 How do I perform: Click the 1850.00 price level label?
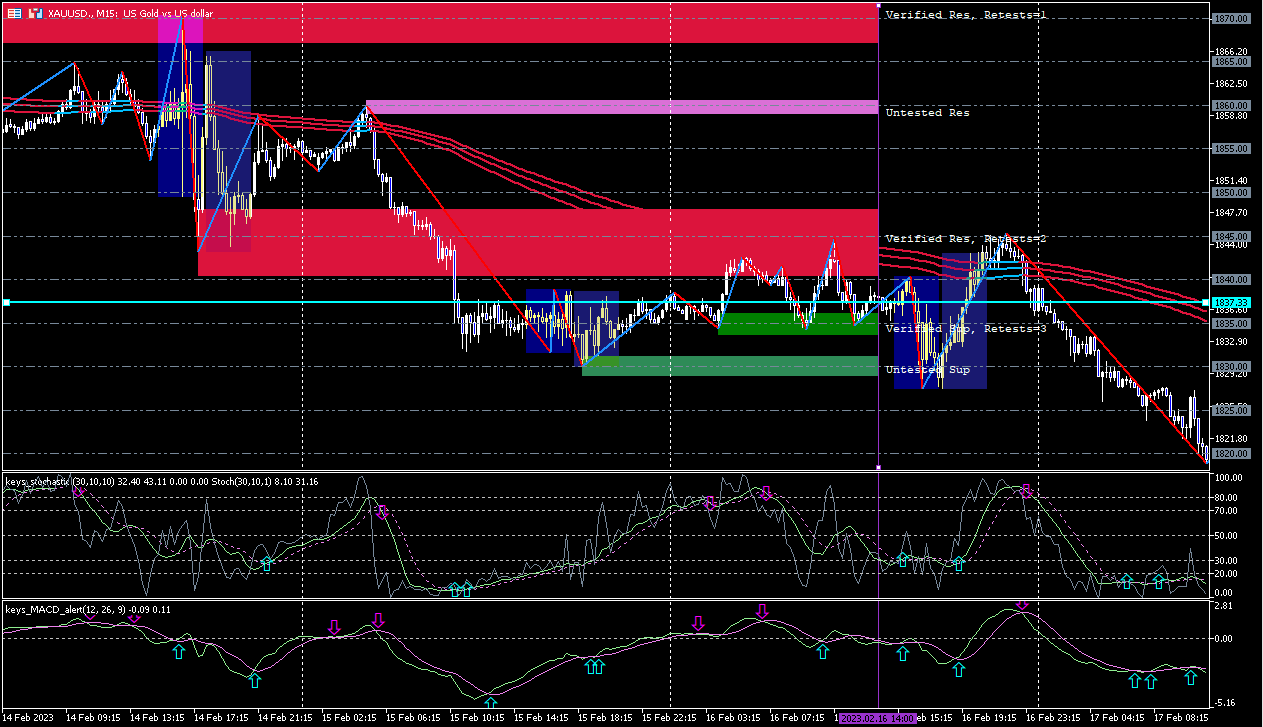coord(1231,192)
